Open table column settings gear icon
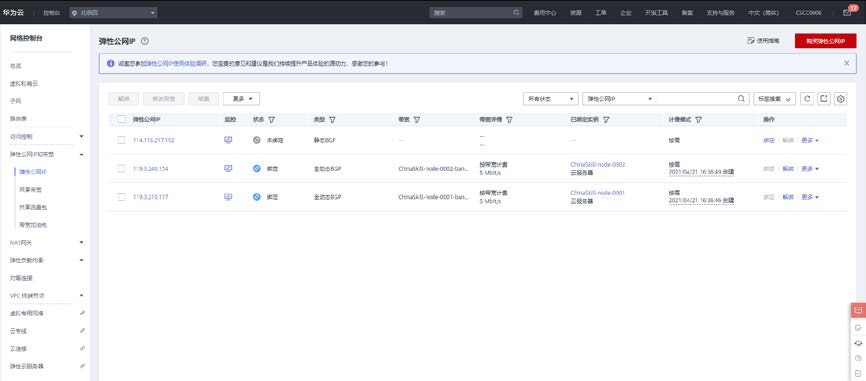Viewport: 866px width, 381px height. tap(841, 98)
